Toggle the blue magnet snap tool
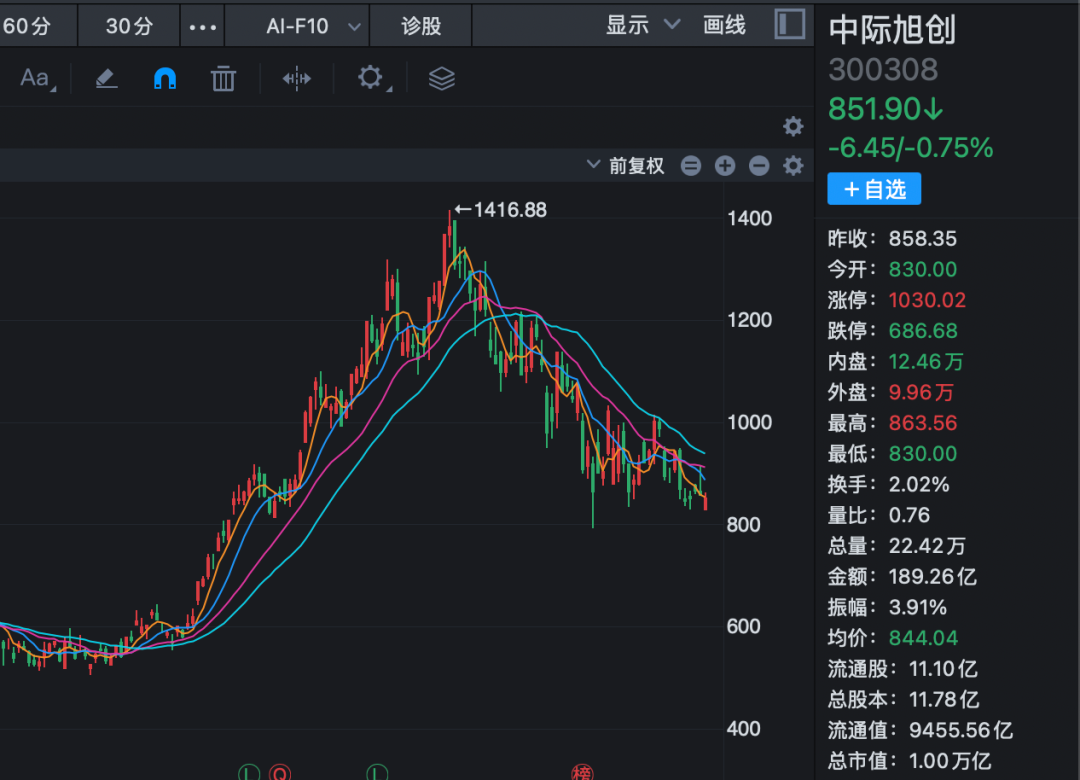 click(165, 79)
